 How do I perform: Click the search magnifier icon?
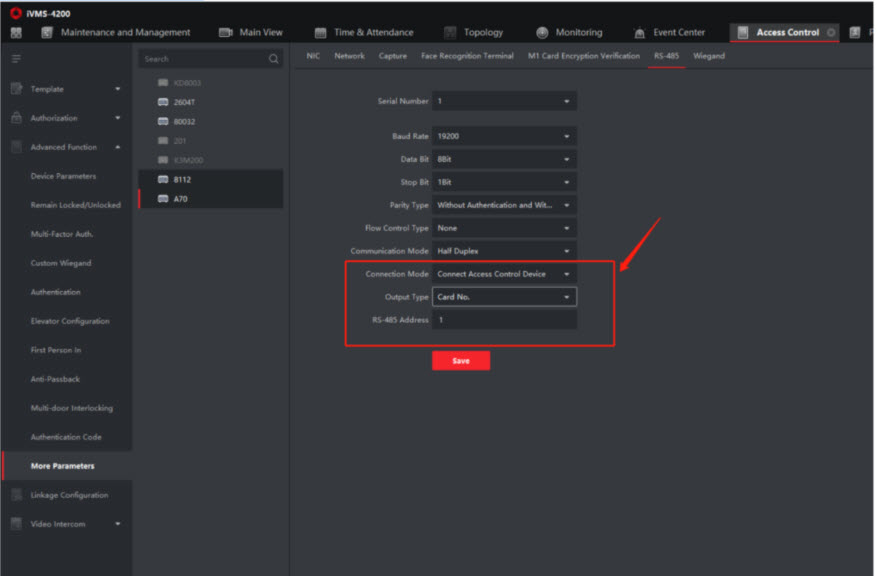pos(273,59)
